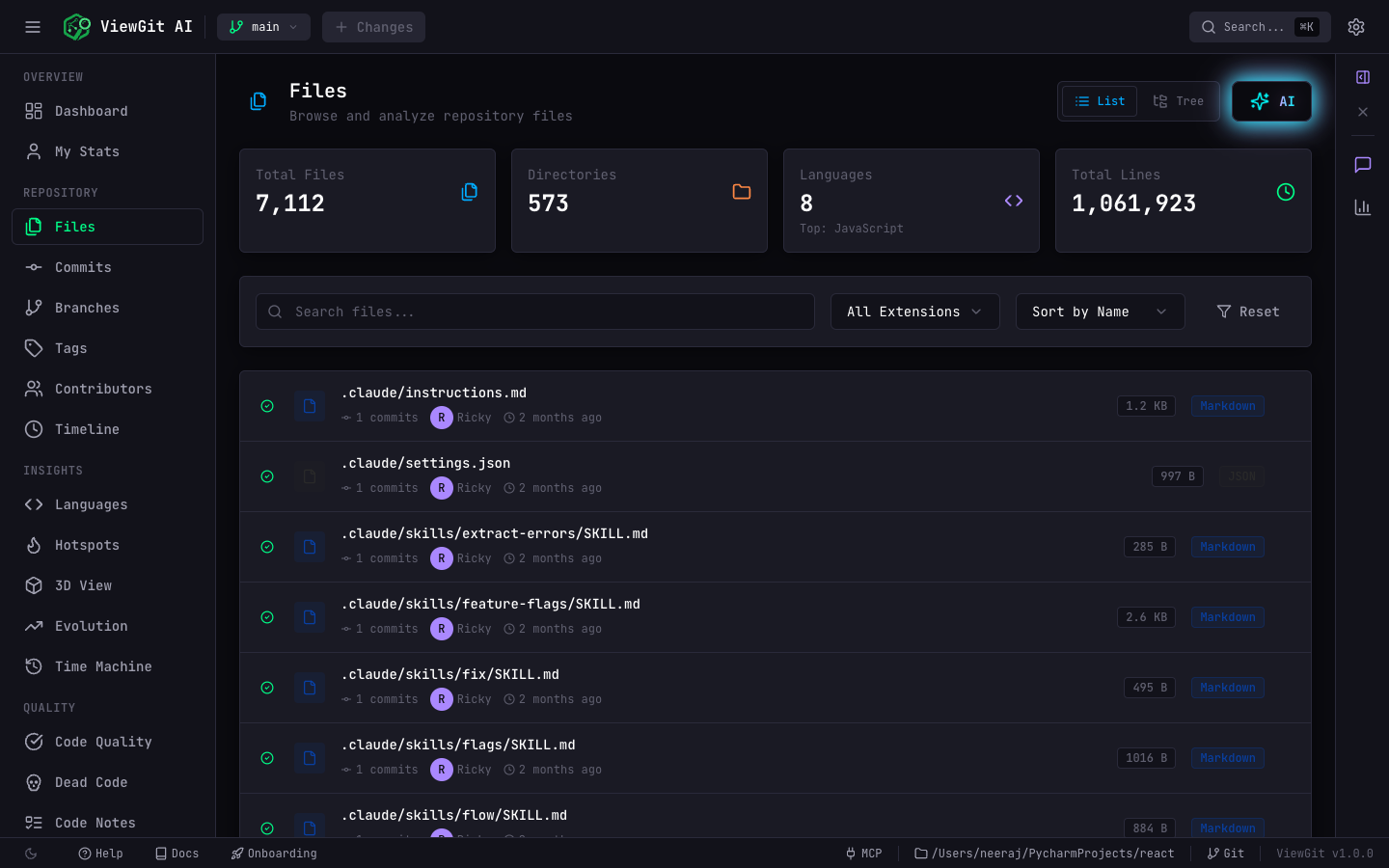Click the Reset filters button
This screenshot has width=1389, height=868.
(1248, 312)
